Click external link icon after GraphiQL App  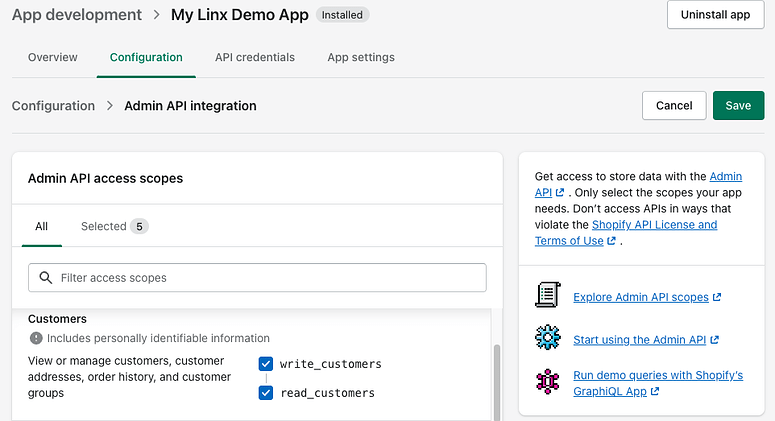tap(655, 391)
